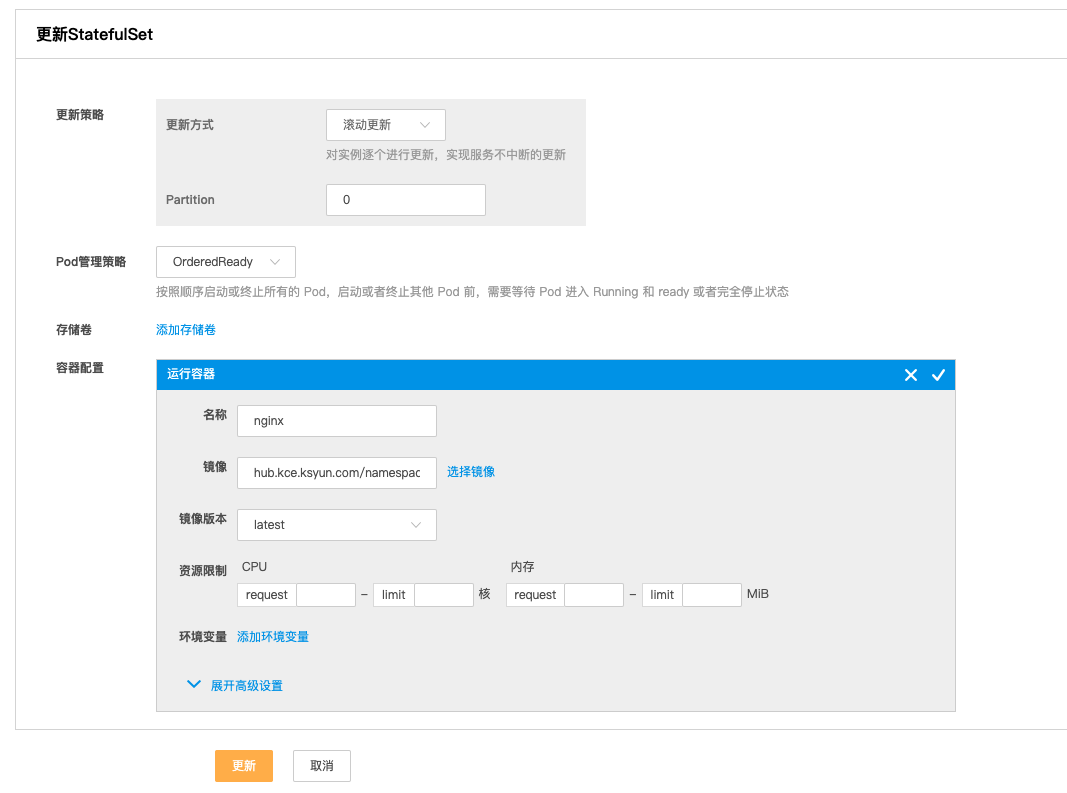Click the 内存 request value field
The height and width of the screenshot is (793, 1067).
coord(594,595)
